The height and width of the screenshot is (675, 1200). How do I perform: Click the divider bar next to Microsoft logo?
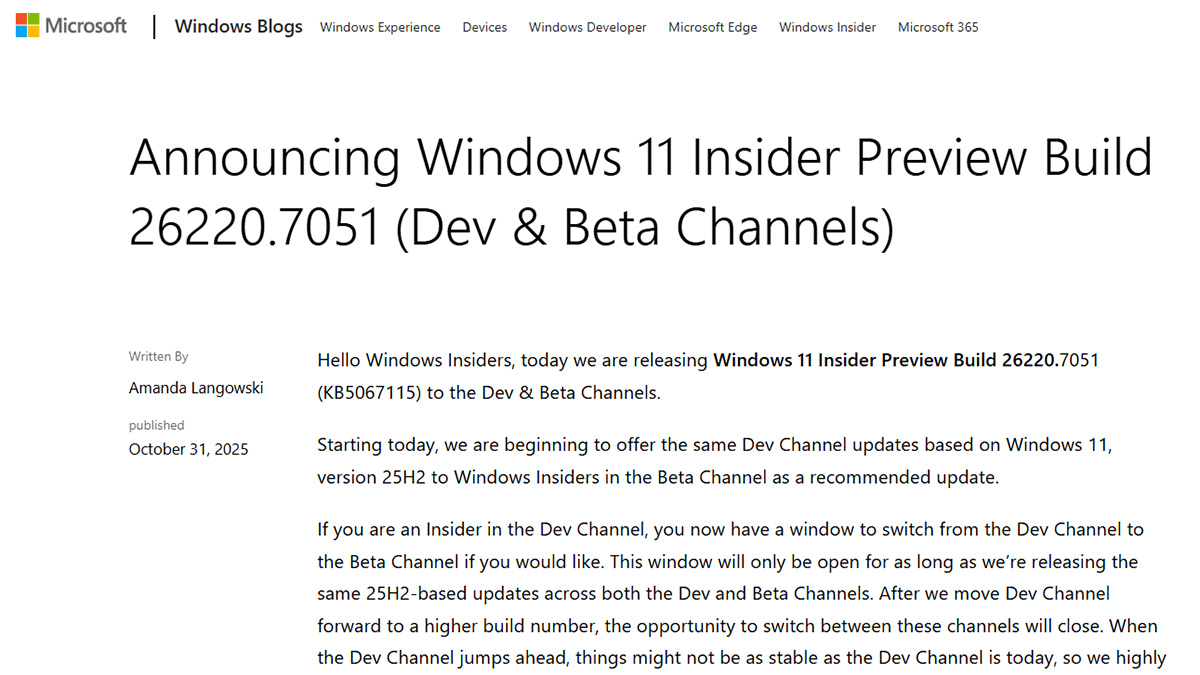tap(153, 26)
